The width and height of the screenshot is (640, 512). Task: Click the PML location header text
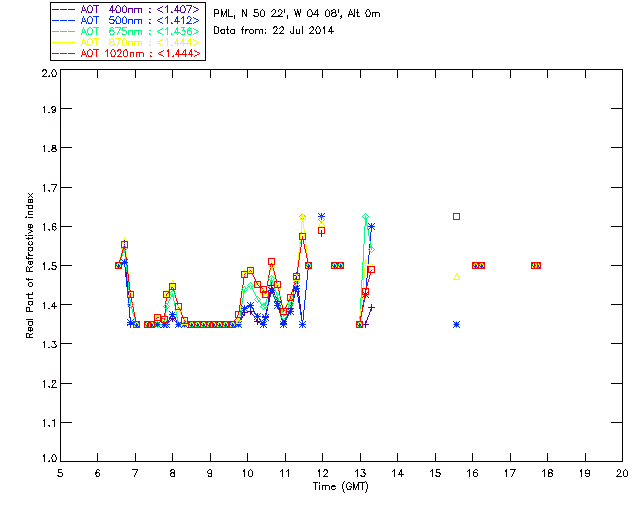(297, 14)
